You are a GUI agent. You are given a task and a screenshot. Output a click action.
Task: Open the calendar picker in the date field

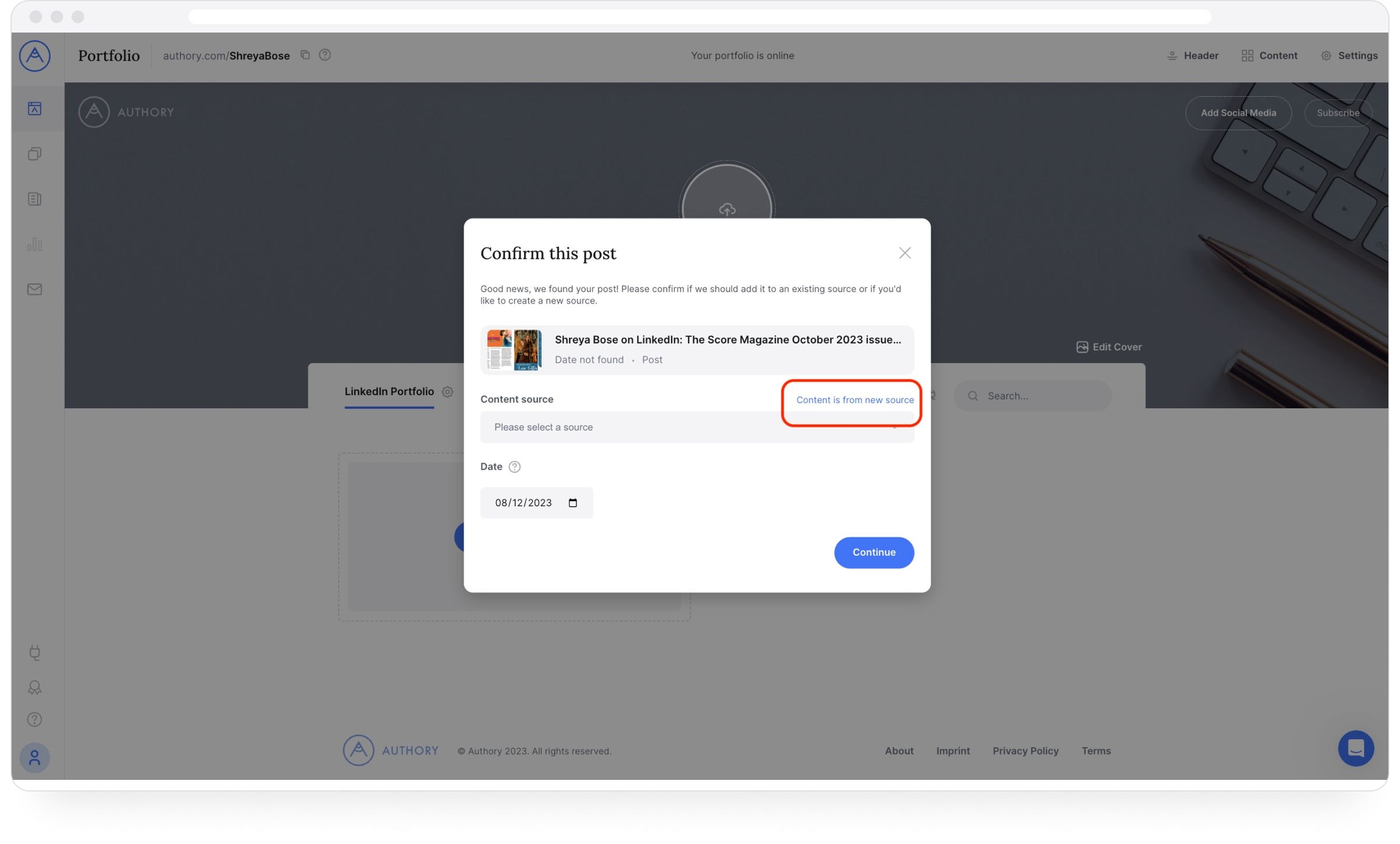(x=573, y=503)
